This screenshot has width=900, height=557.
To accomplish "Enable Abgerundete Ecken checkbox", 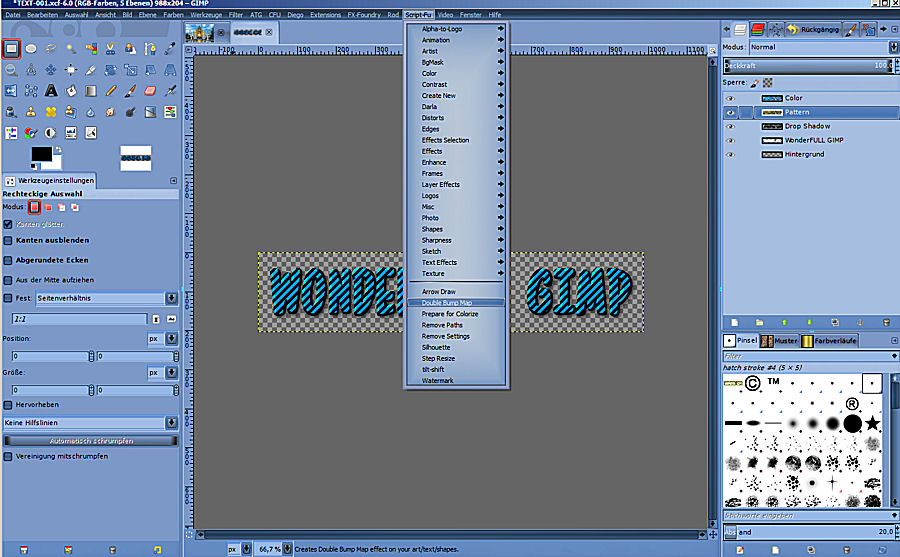I will point(8,260).
